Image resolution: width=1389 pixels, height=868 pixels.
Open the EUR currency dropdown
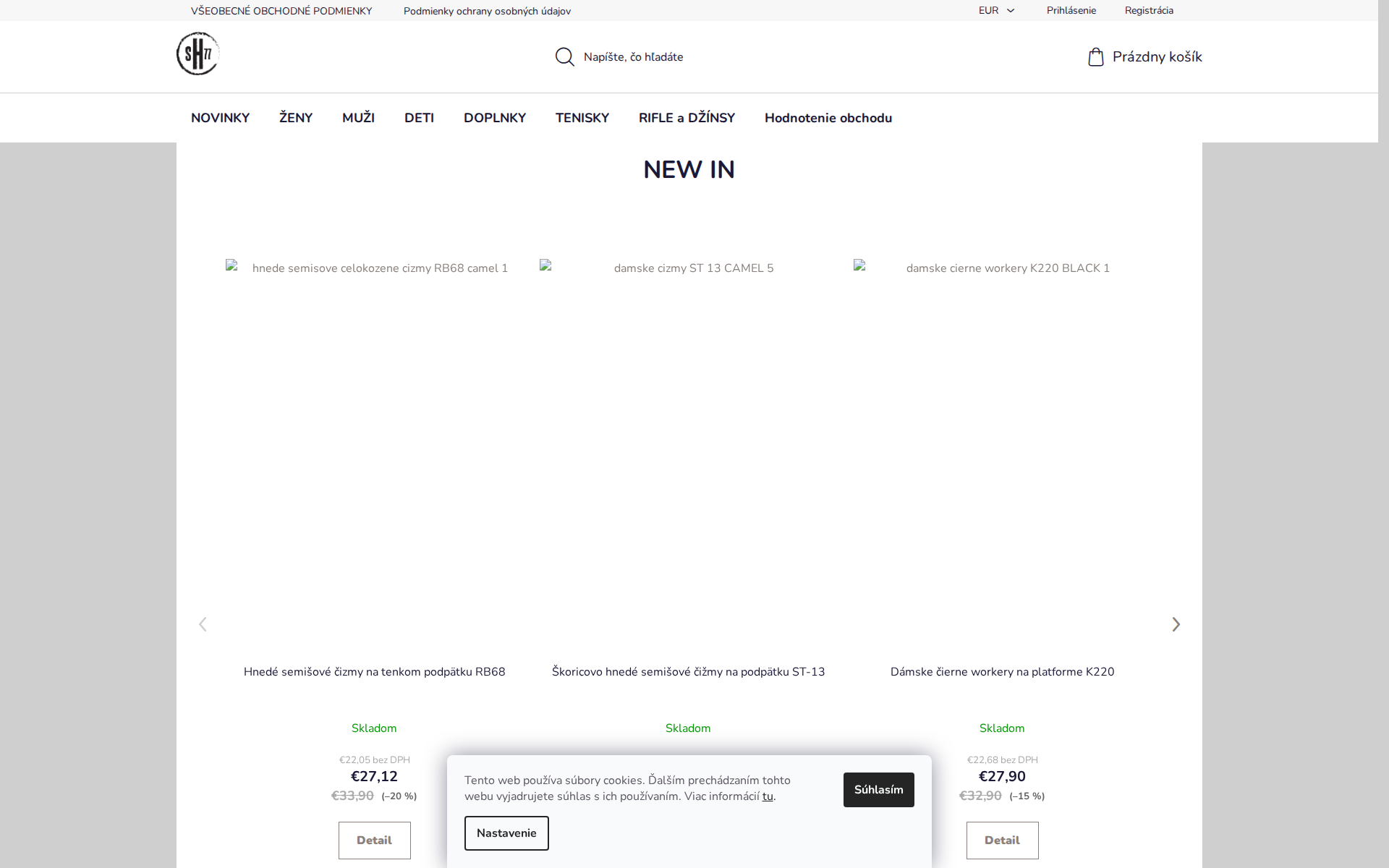(x=996, y=11)
